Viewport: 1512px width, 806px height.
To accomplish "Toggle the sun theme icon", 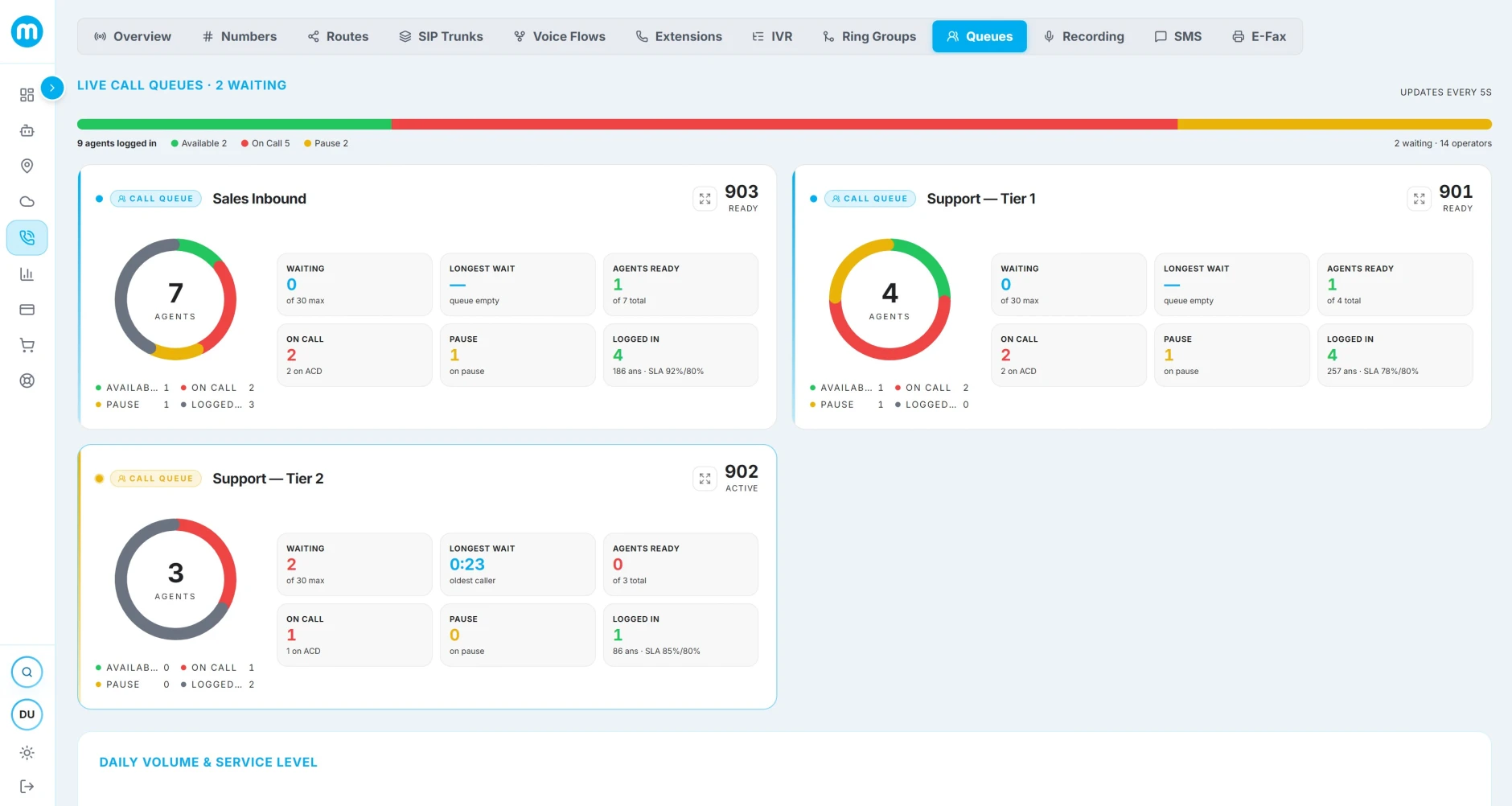I will click(x=27, y=753).
